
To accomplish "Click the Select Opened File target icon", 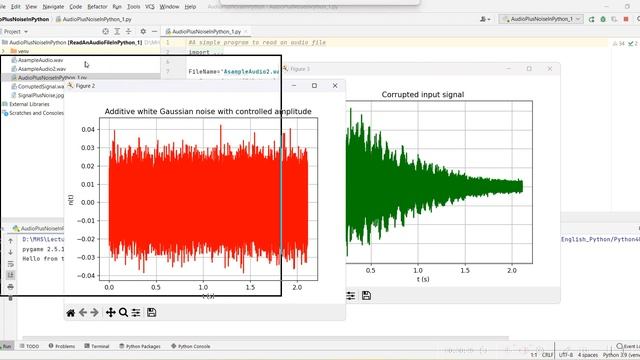I will [x=105, y=31].
